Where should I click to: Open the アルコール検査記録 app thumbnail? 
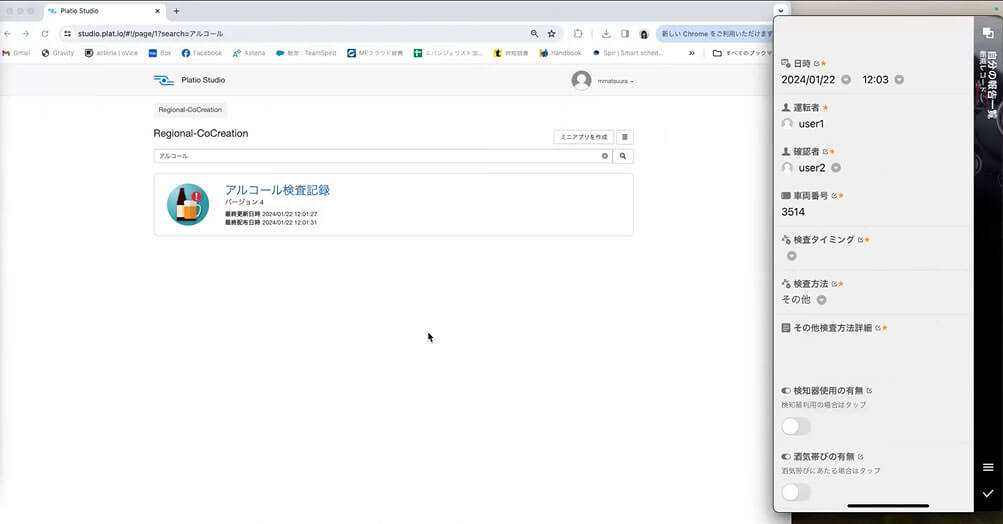(188, 205)
